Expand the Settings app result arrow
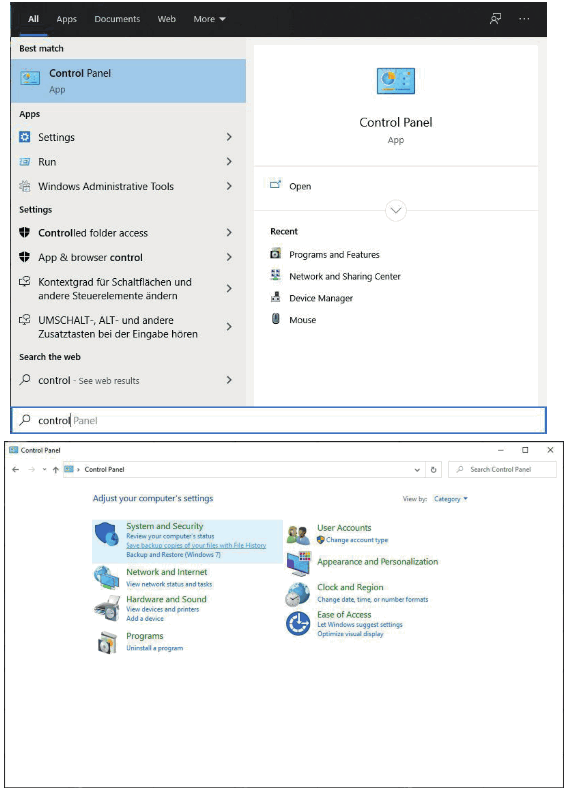 (x=229, y=137)
